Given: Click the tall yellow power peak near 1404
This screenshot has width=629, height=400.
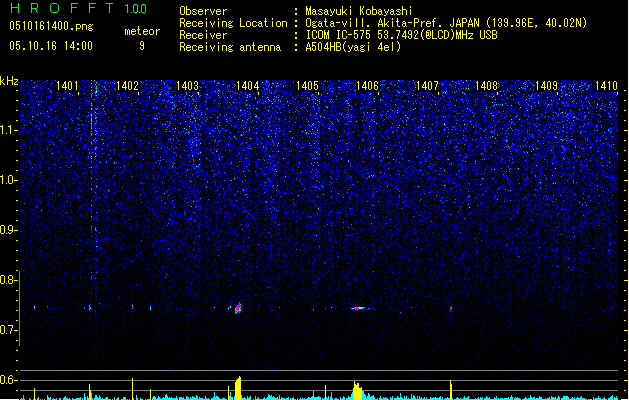Looking at the screenshot, I should pyautogui.click(x=238, y=388).
